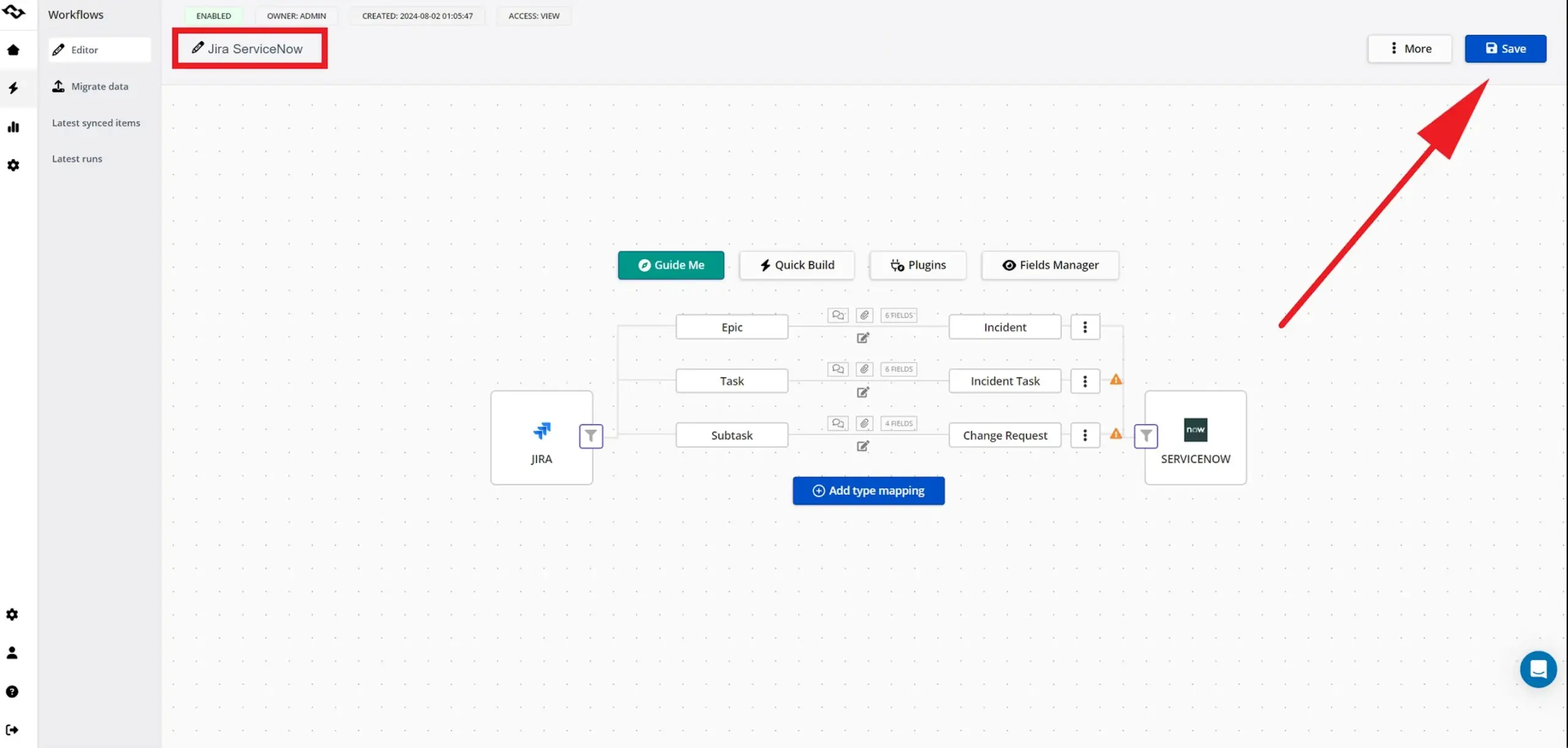Click warning triangle beside Incident Task

pyautogui.click(x=1116, y=380)
